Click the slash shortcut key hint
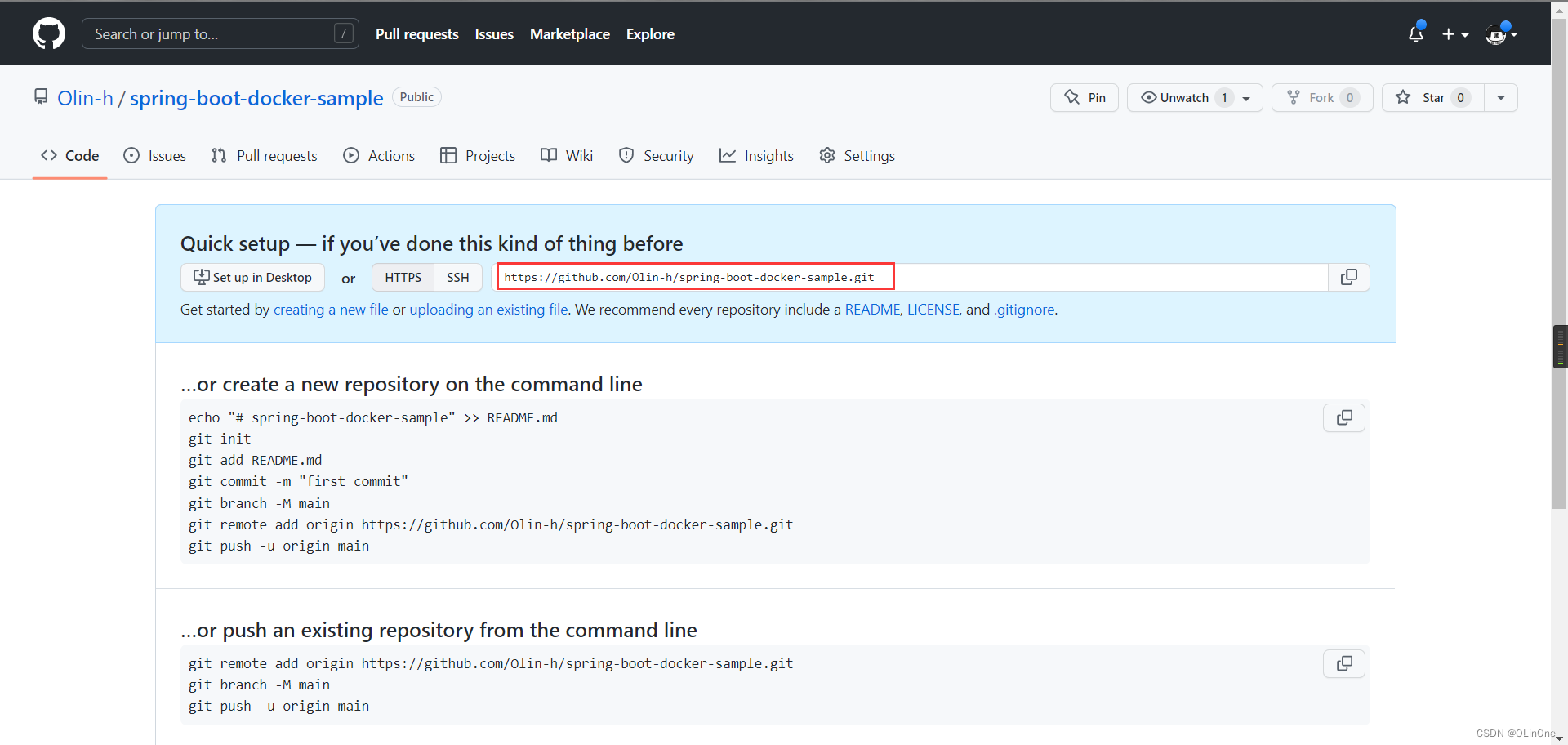The height and width of the screenshot is (745, 1568). pyautogui.click(x=344, y=33)
